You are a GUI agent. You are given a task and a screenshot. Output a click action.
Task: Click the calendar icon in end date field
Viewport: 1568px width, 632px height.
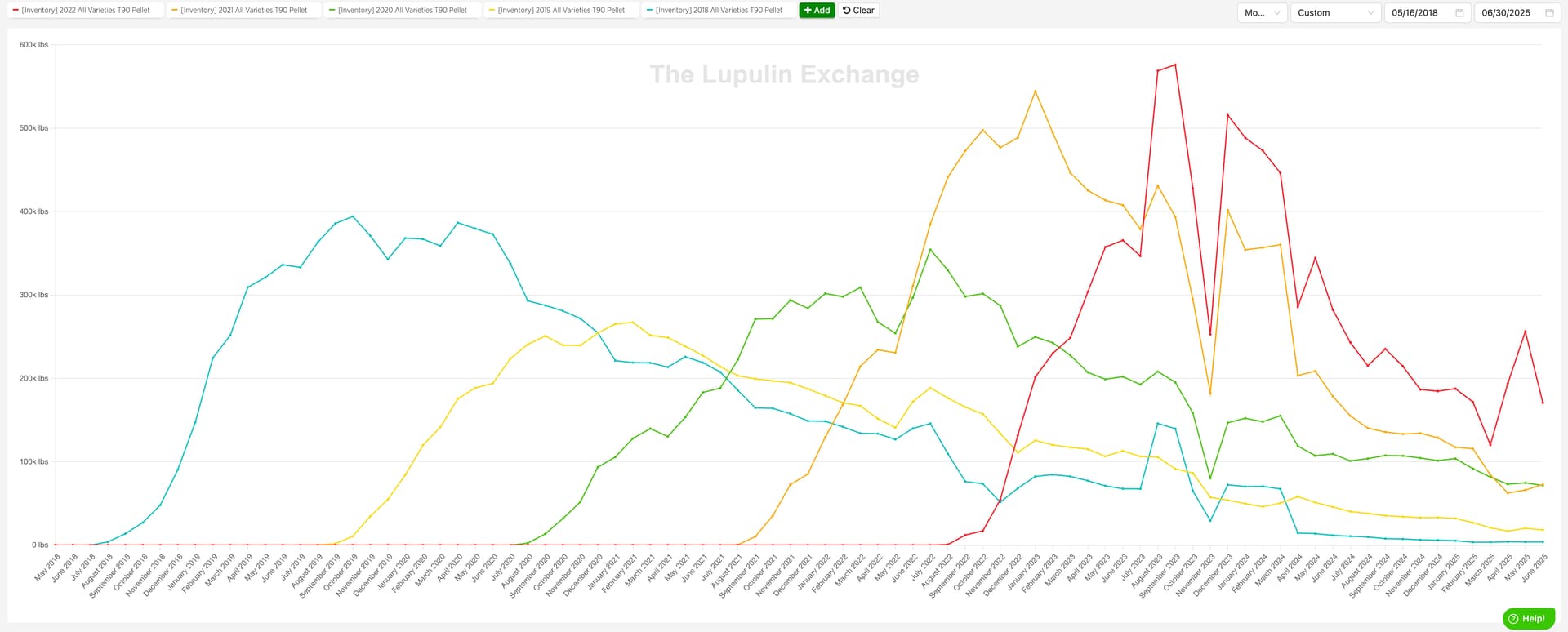[x=1549, y=13]
